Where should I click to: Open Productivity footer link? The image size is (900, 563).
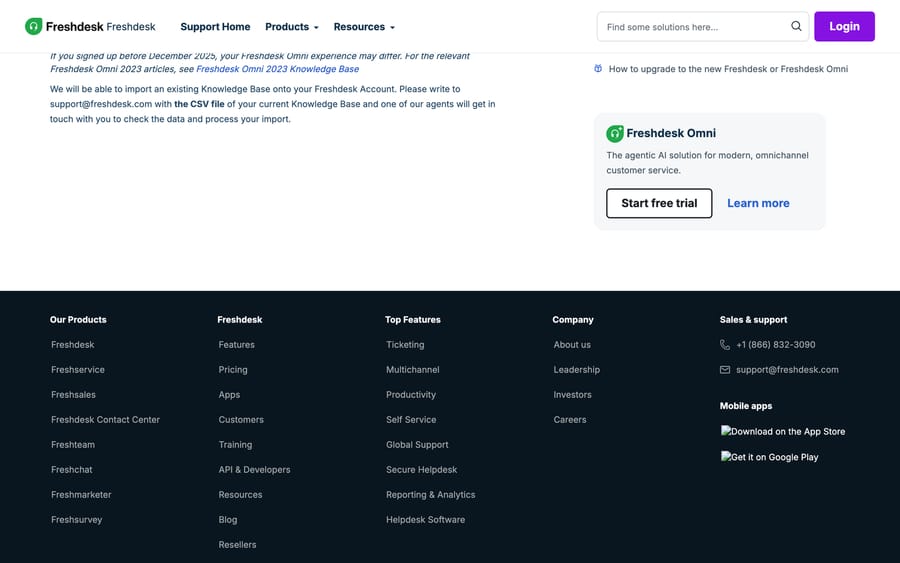411,395
